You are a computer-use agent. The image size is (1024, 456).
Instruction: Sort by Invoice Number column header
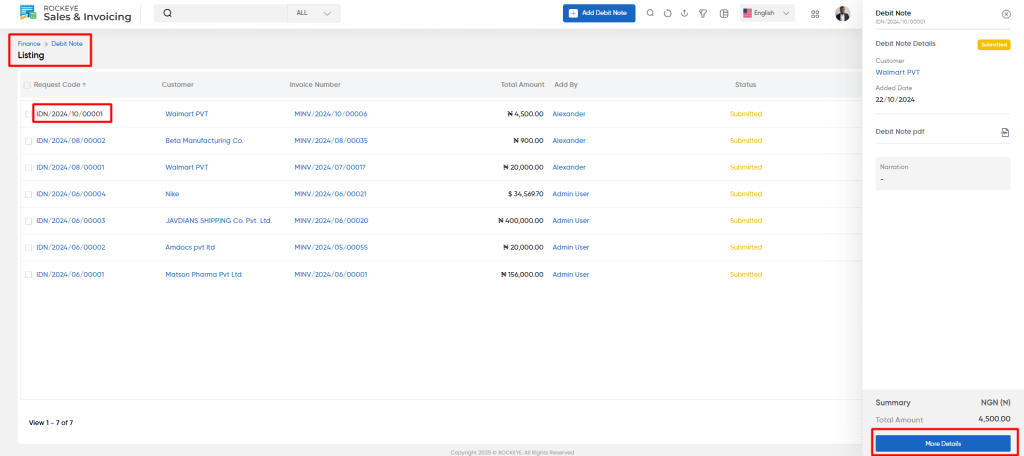pos(315,85)
